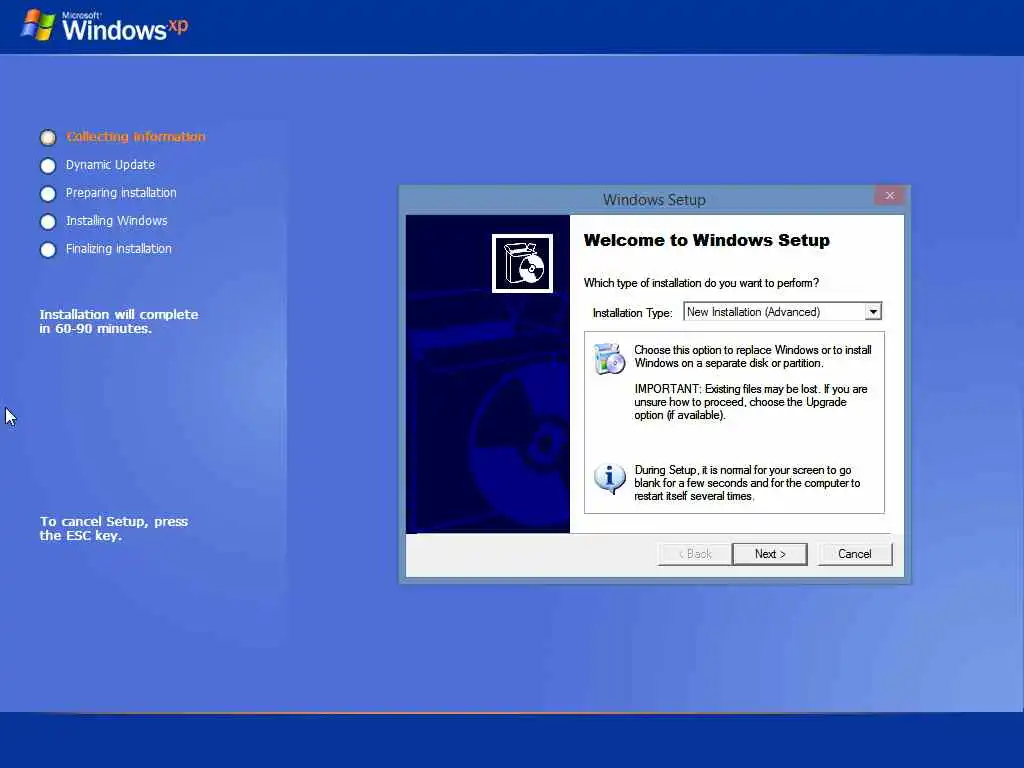Click the Preparing installation step bullet
1024x768 pixels.
pos(48,194)
